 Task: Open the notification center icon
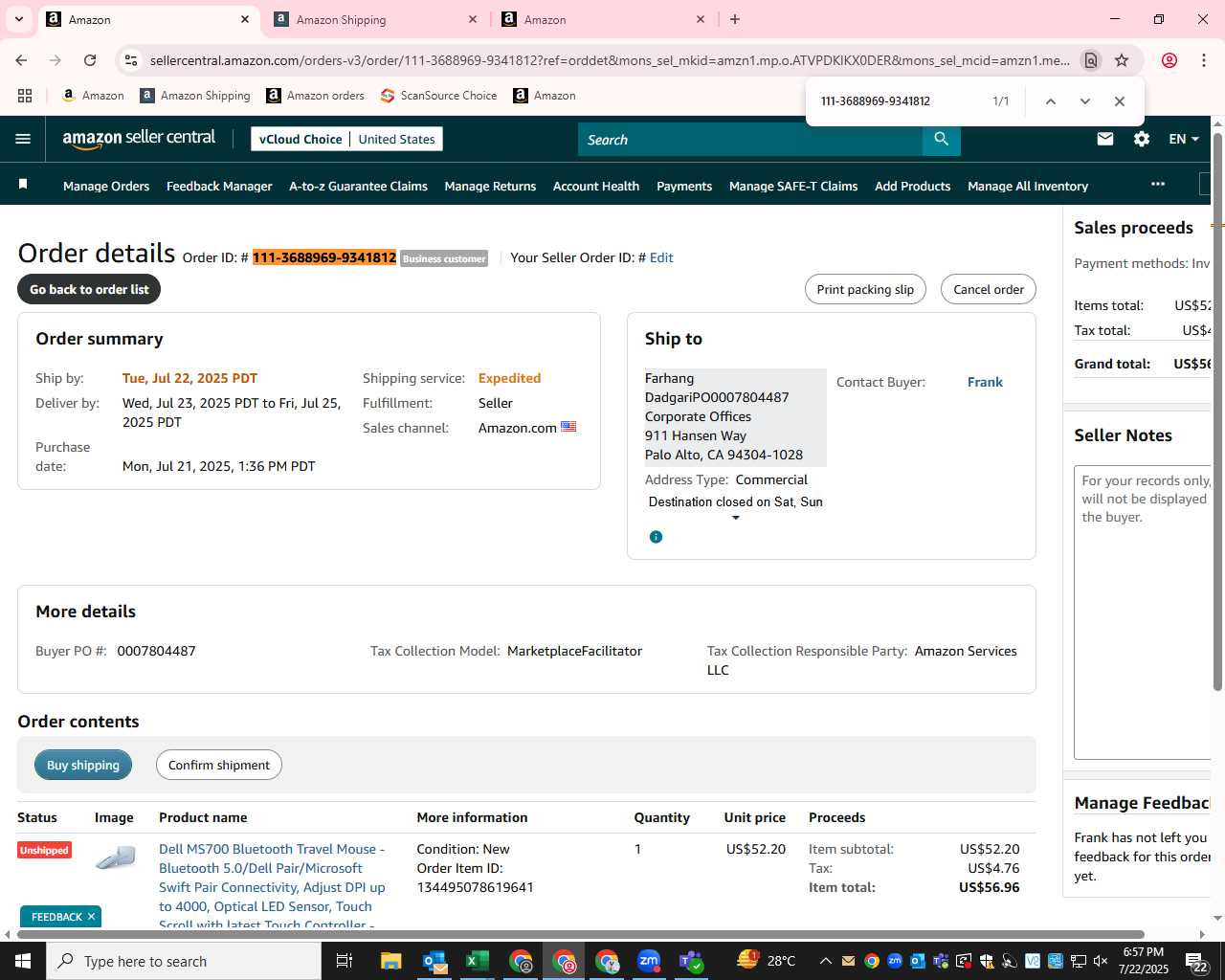point(1197,961)
